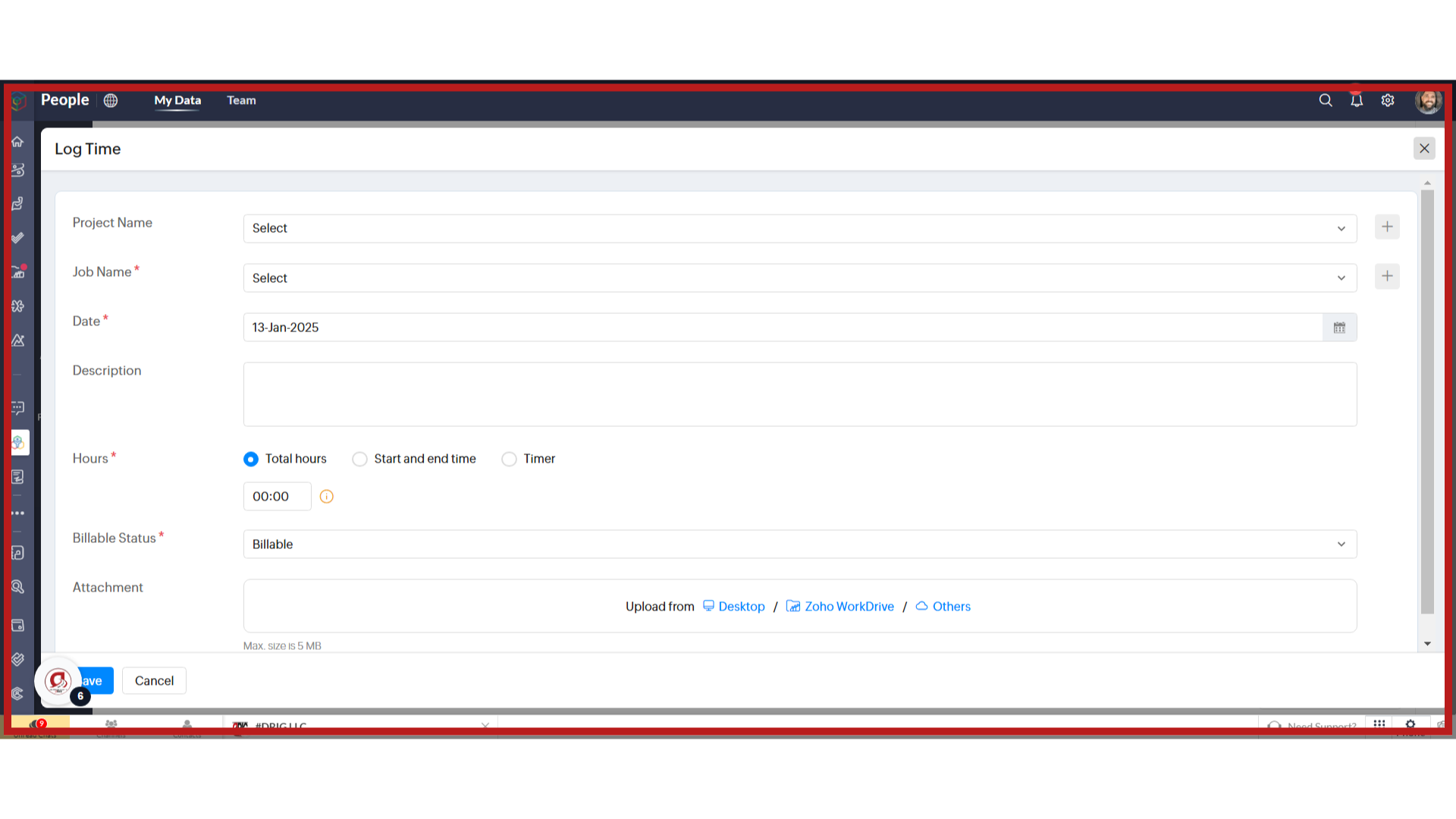The height and width of the screenshot is (819, 1456).
Task: Expand the Job Name dropdown
Action: (1341, 278)
